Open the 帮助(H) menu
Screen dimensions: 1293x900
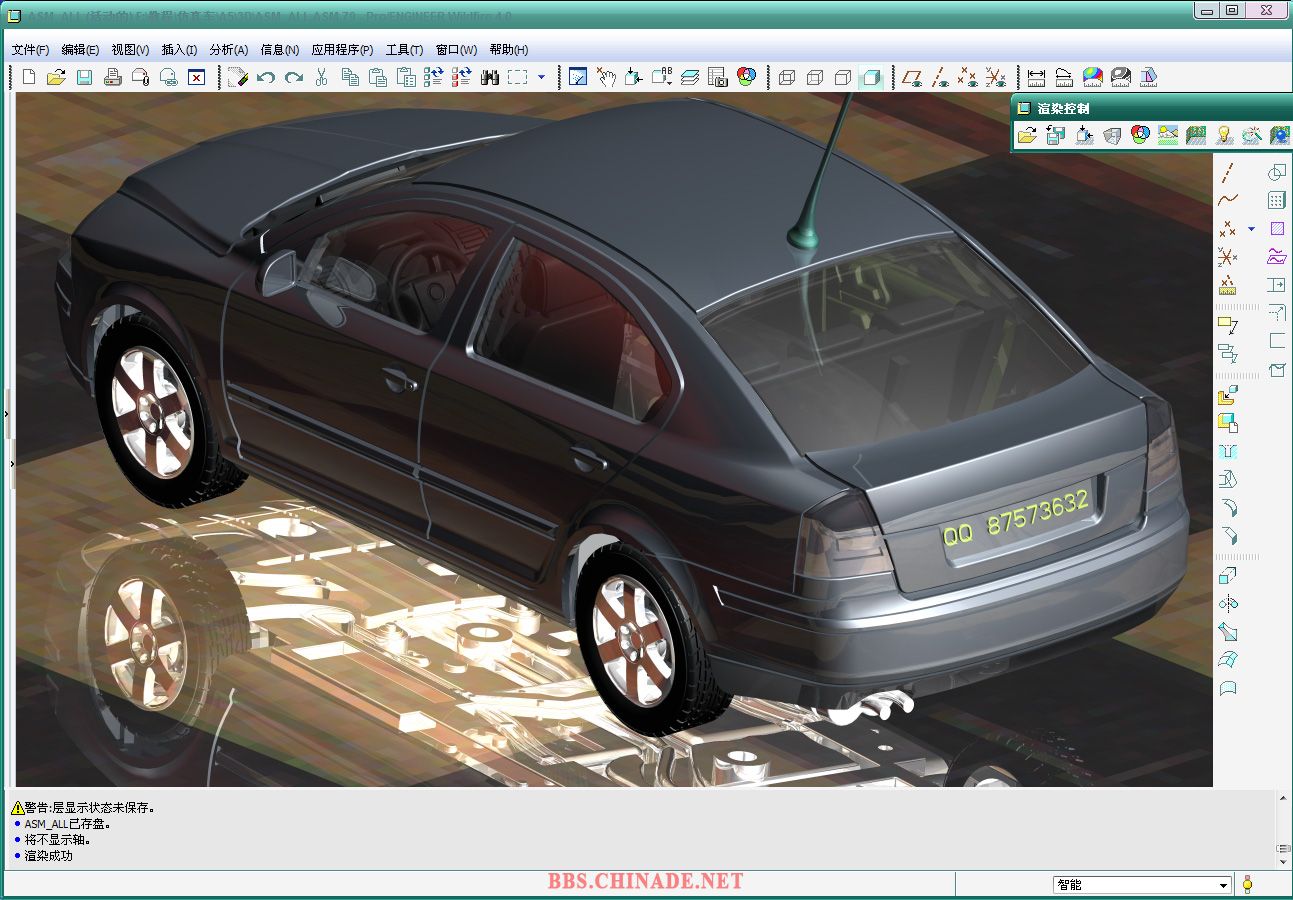tap(509, 49)
